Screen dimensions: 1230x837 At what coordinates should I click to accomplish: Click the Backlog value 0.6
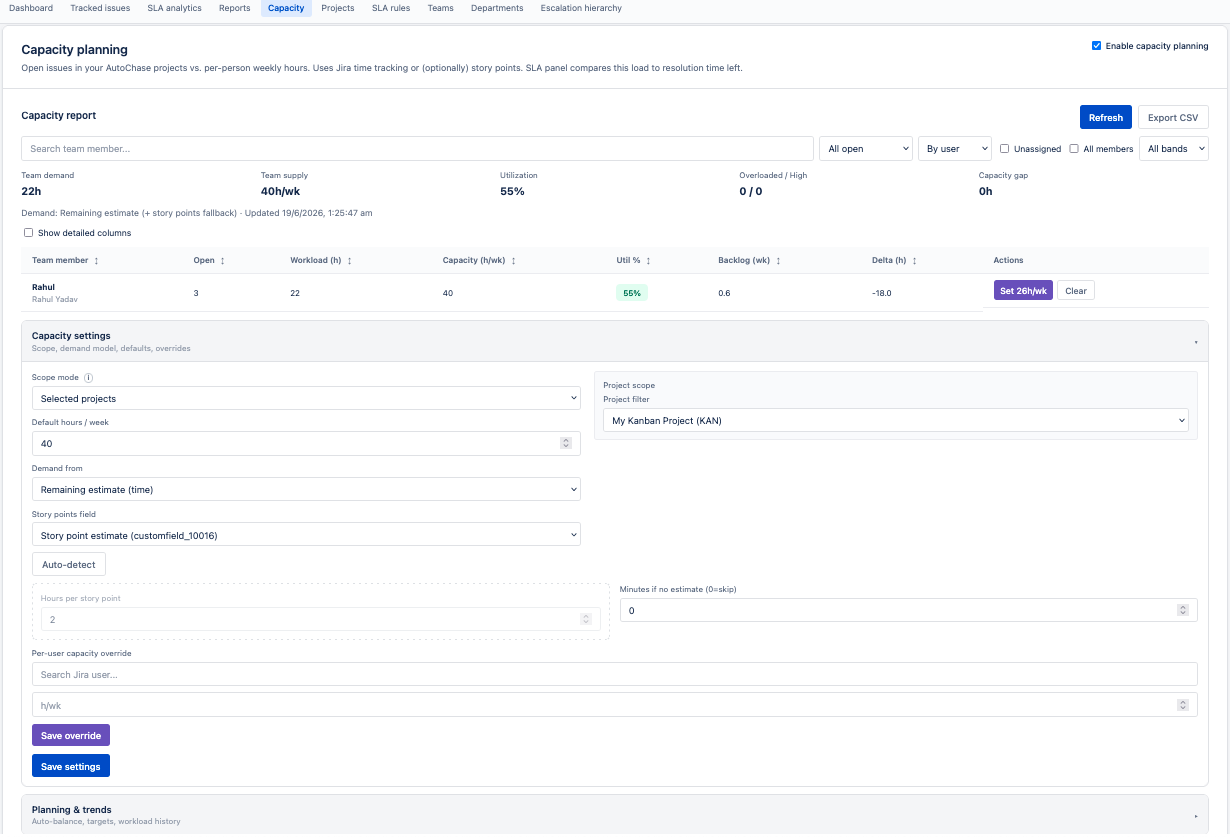724,293
